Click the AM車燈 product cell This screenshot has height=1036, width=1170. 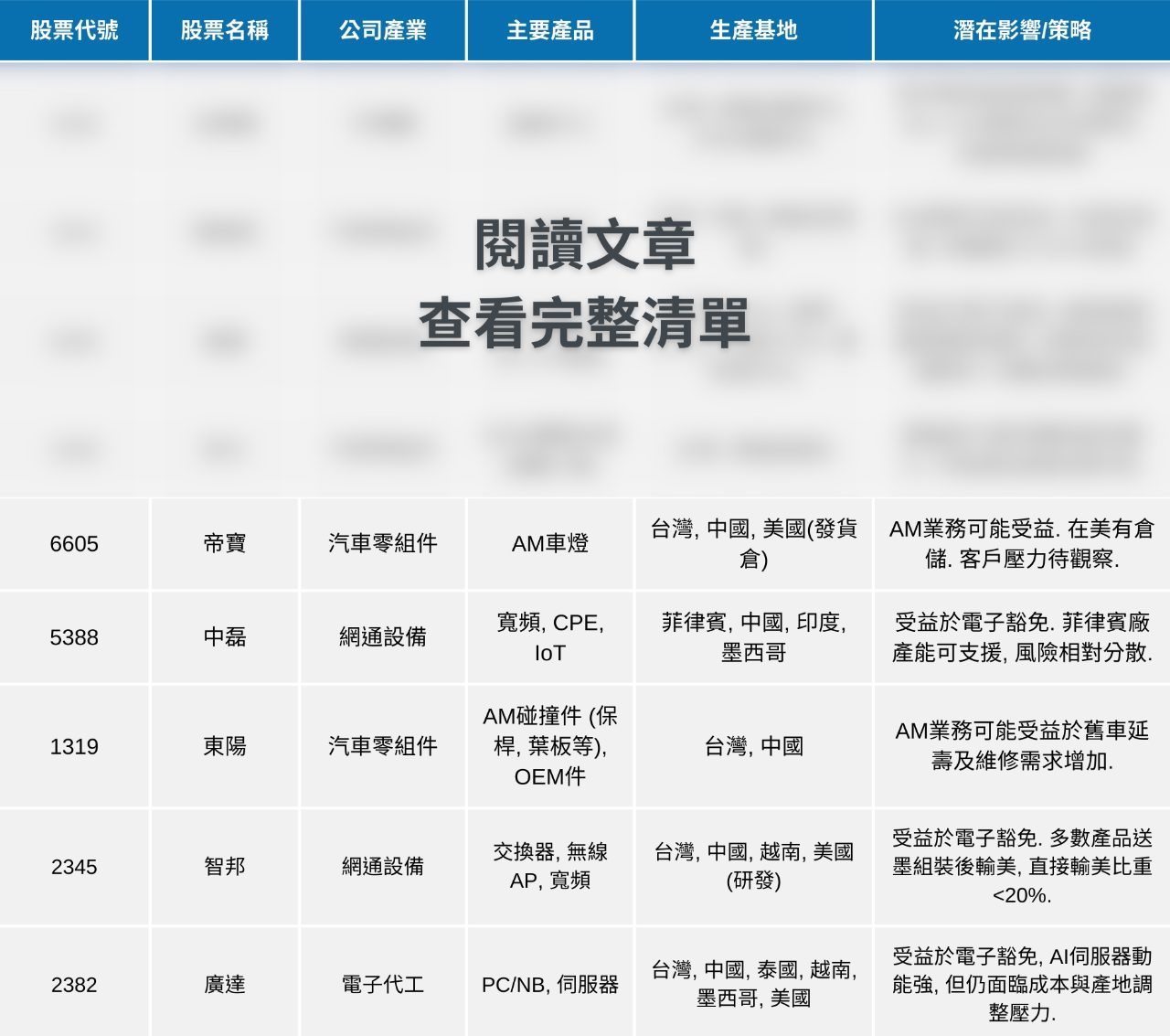pyautogui.click(x=550, y=544)
